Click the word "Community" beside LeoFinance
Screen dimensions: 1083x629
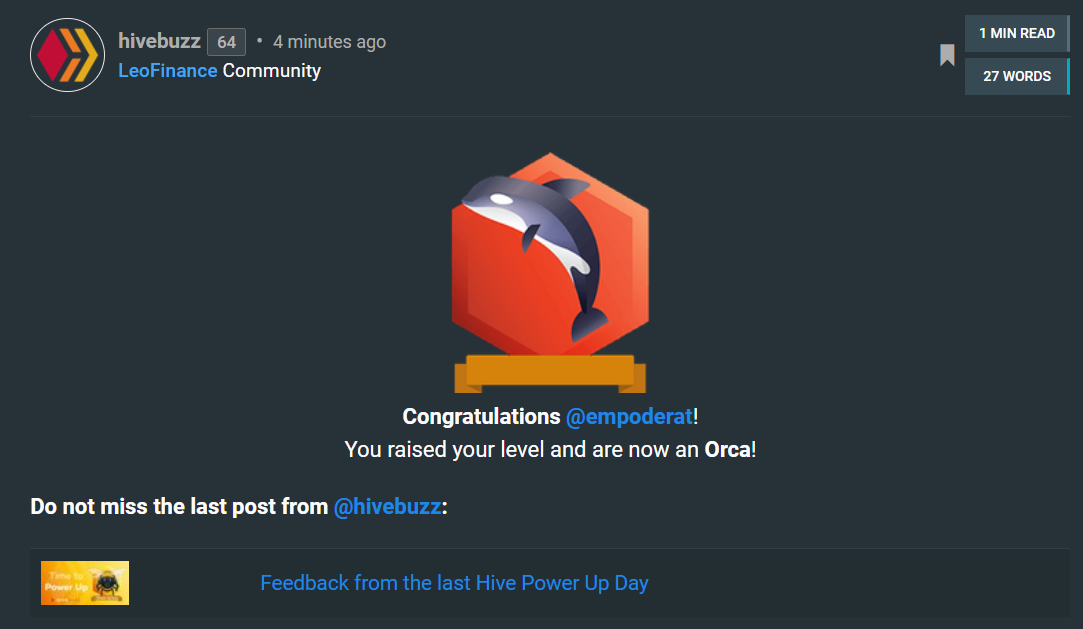pyautogui.click(x=272, y=71)
